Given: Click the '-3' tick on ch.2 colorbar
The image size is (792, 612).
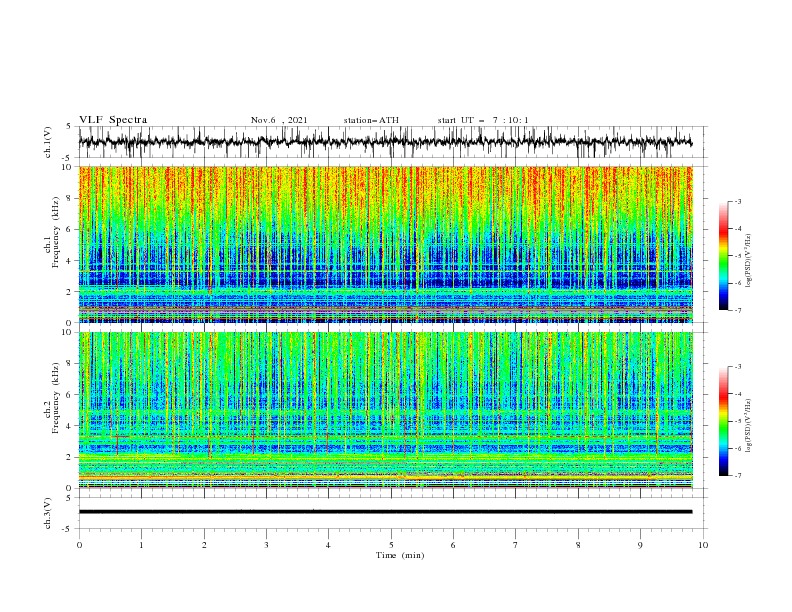Looking at the screenshot, I should tap(738, 367).
